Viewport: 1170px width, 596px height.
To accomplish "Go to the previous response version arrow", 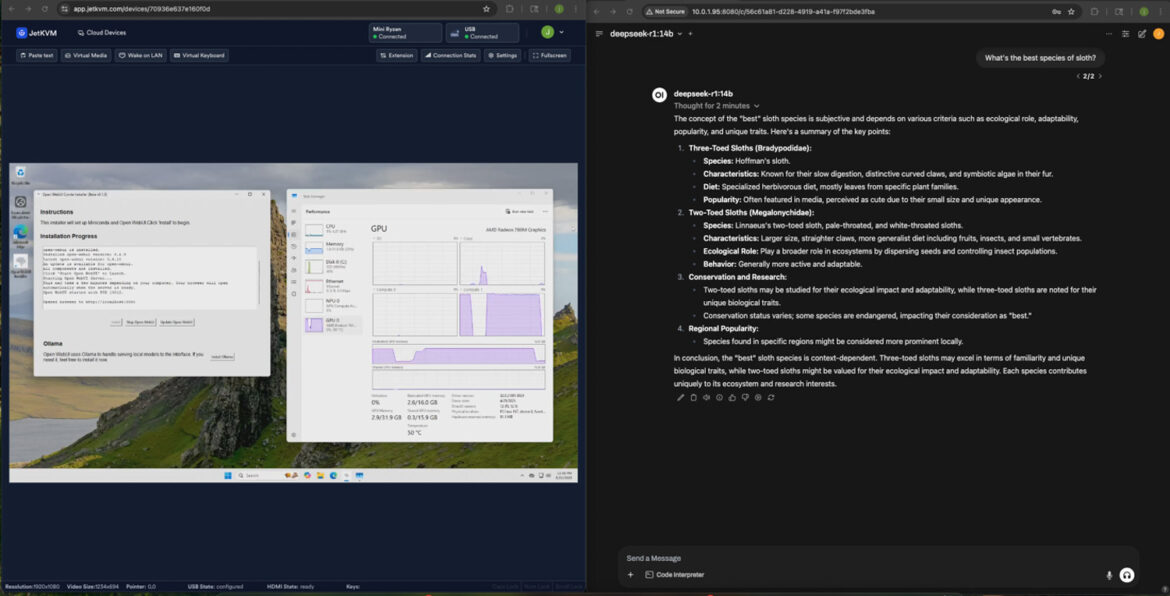I will 1077,76.
